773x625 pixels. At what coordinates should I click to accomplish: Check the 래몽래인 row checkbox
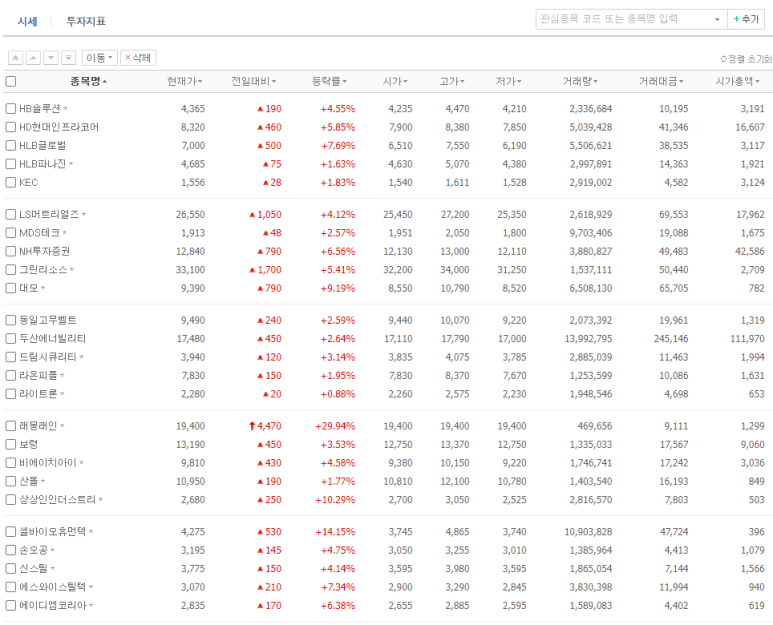point(10,426)
